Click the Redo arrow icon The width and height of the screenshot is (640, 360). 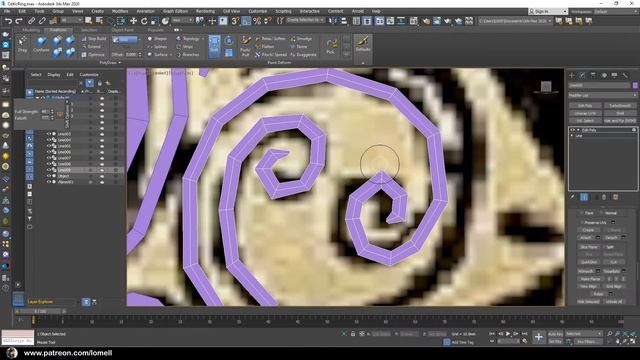pyautogui.click(x=19, y=21)
